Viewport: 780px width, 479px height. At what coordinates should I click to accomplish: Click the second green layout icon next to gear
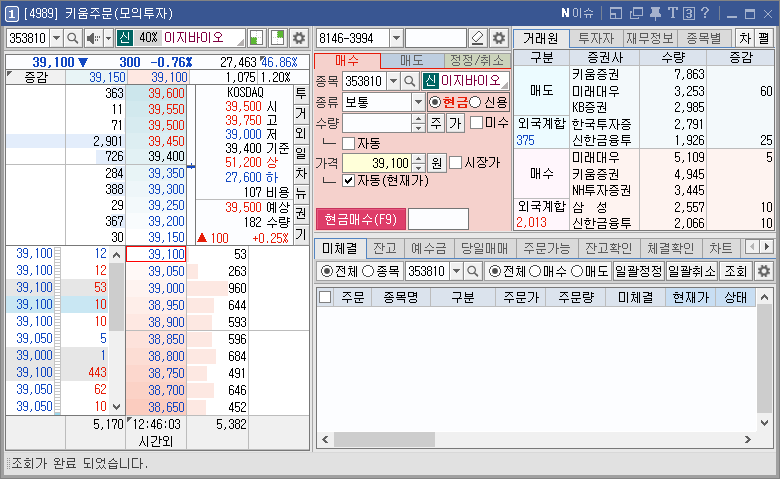point(278,38)
